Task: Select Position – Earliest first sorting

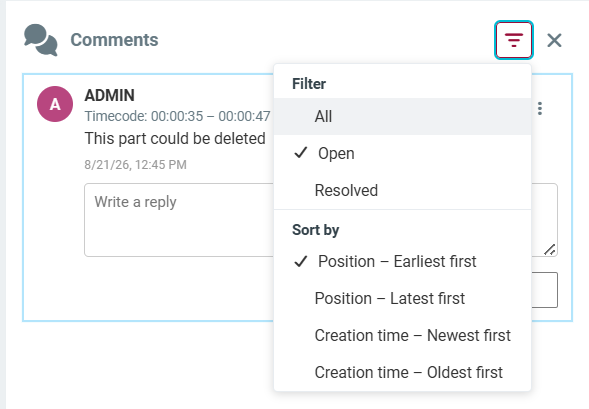Action: [x=402, y=261]
